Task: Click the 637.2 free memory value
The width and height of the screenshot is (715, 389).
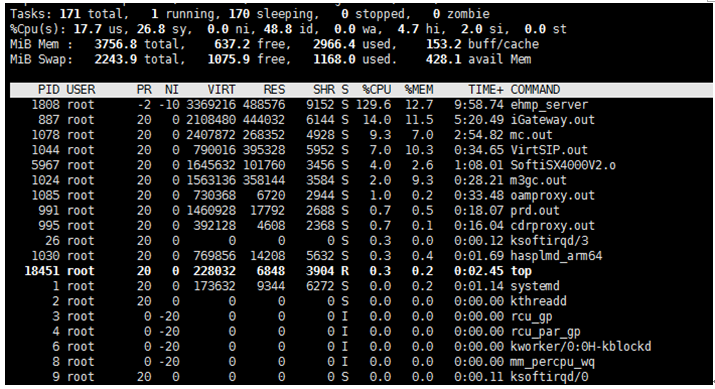Action: point(232,44)
